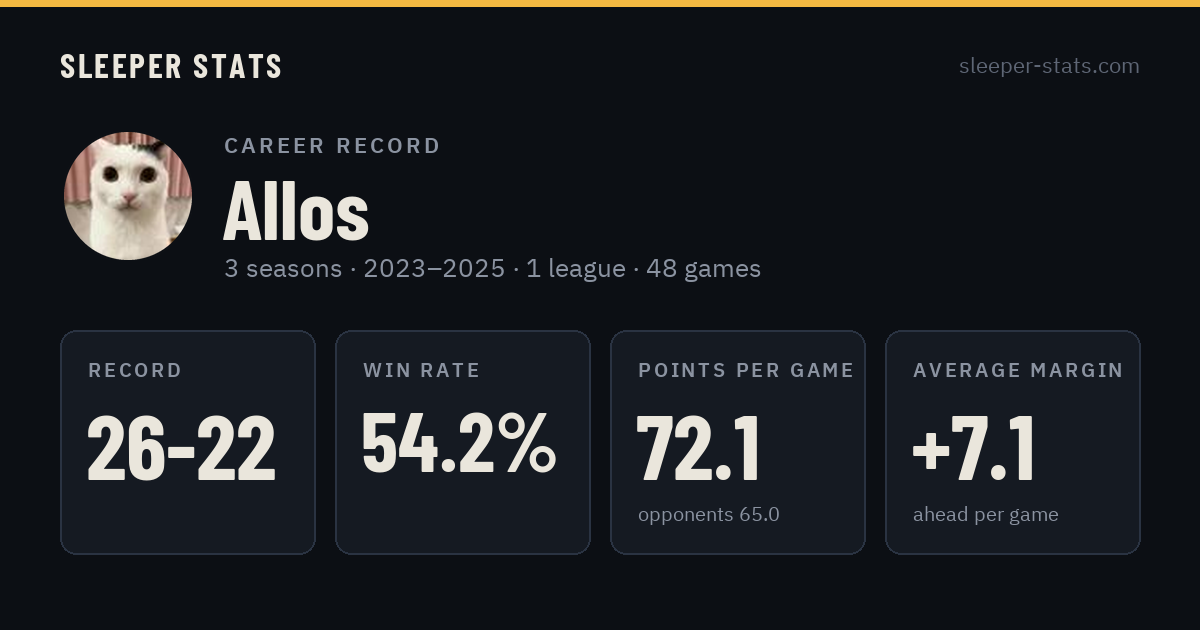Click the 72.1 points value
The width and height of the screenshot is (1200, 630).
pyautogui.click(x=699, y=447)
